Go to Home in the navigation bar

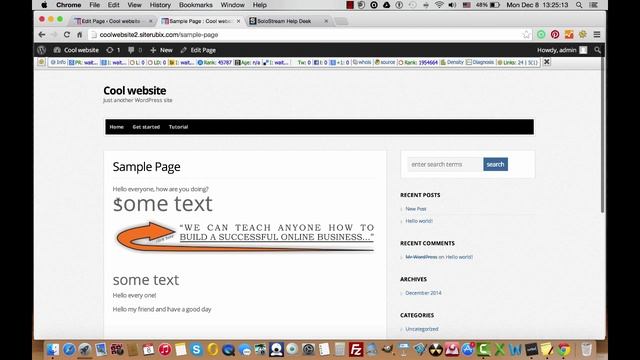click(116, 127)
